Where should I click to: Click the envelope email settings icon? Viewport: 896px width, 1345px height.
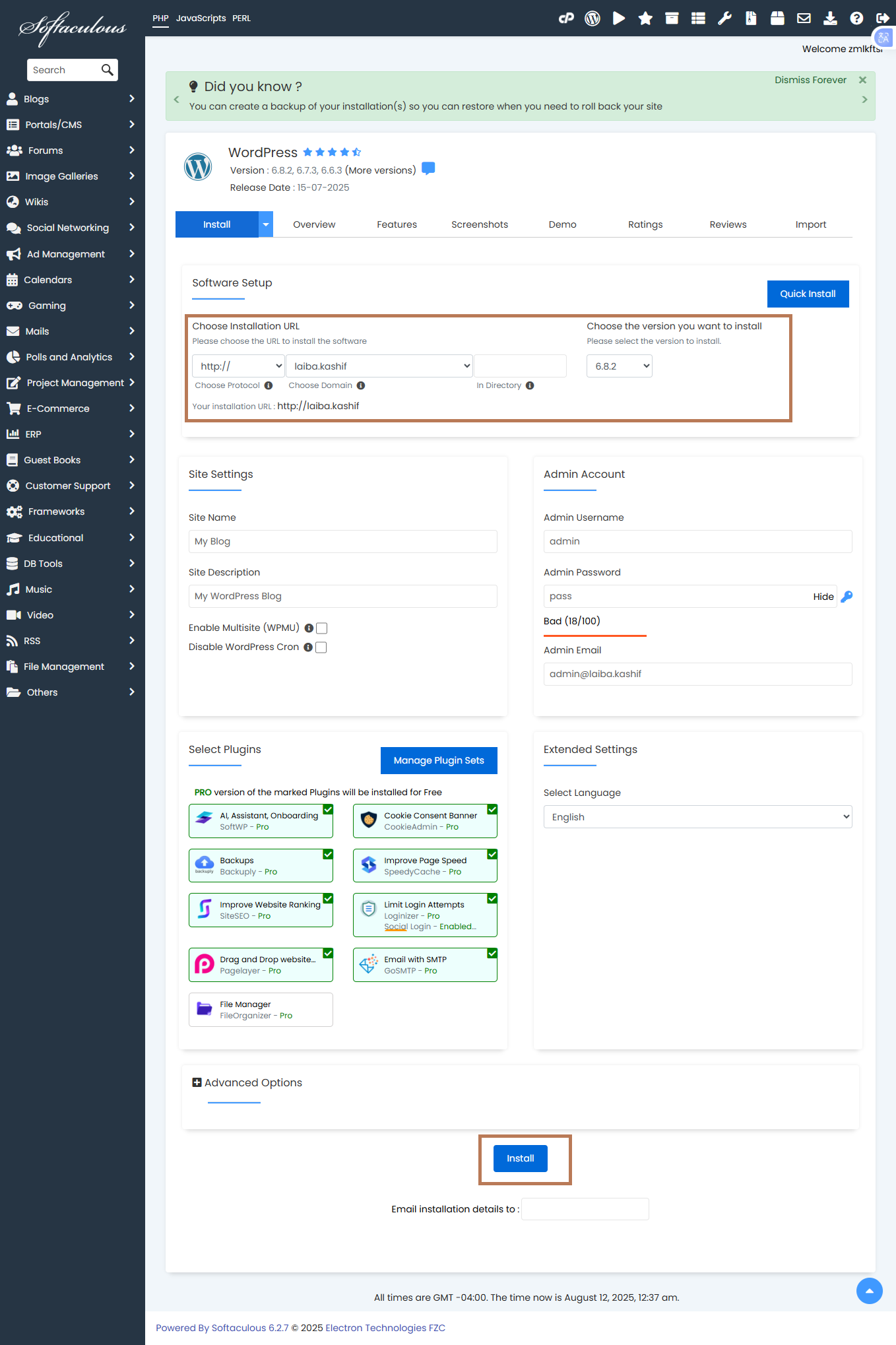804,18
